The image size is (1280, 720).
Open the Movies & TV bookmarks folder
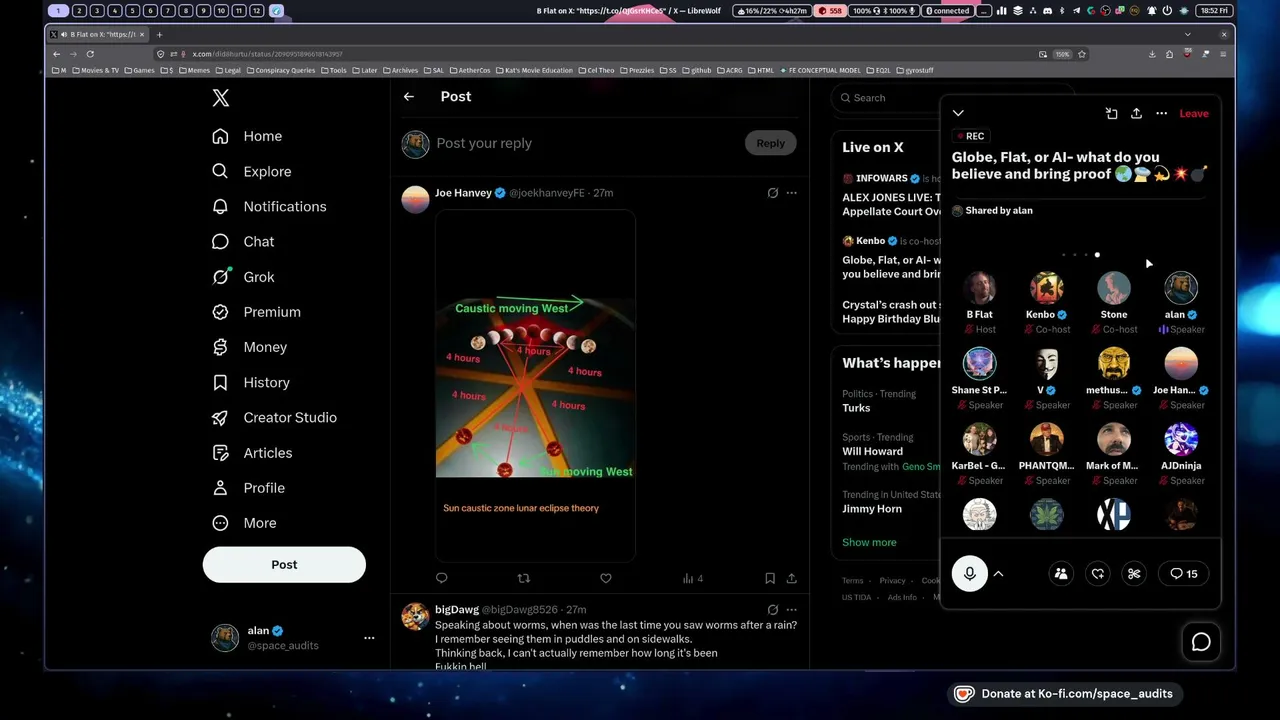[x=95, y=70]
